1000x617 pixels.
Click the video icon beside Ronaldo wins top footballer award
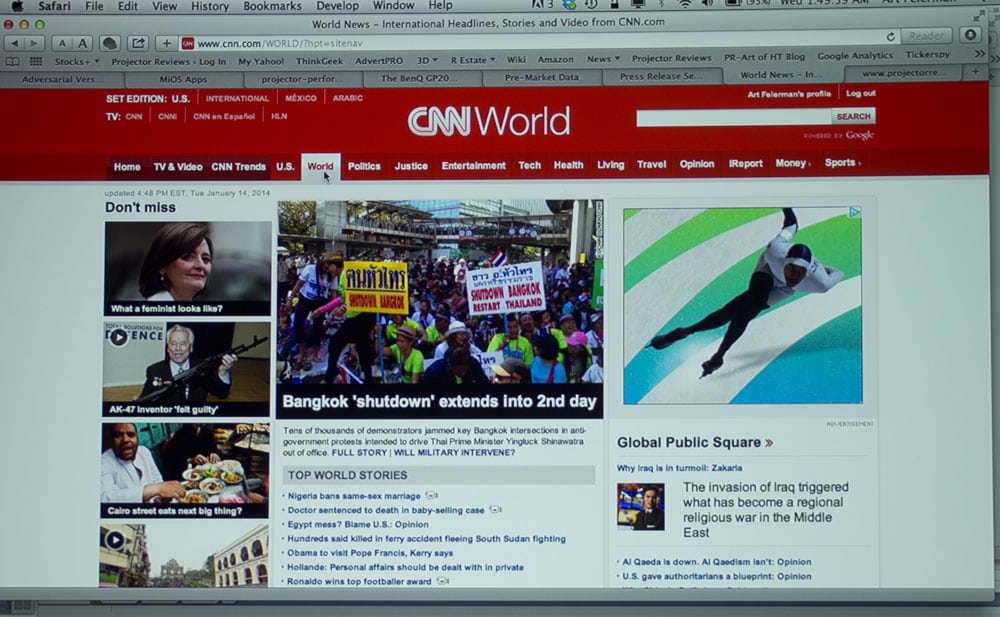(443, 581)
